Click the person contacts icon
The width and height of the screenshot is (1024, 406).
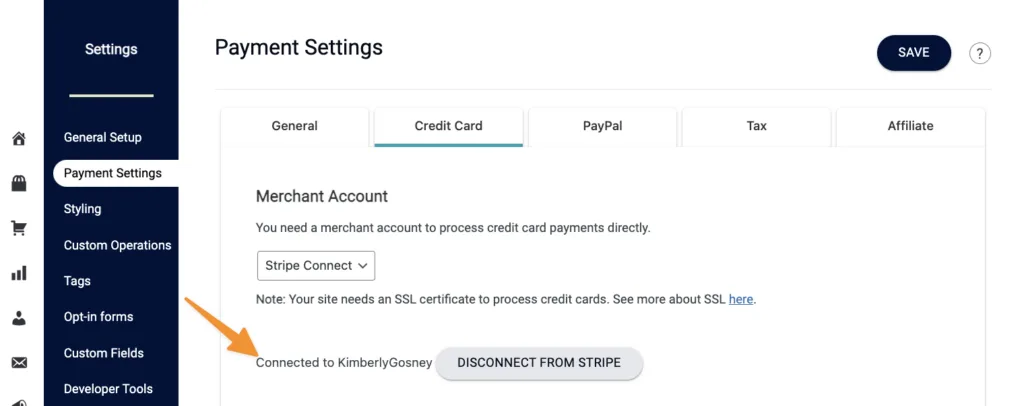point(18,318)
